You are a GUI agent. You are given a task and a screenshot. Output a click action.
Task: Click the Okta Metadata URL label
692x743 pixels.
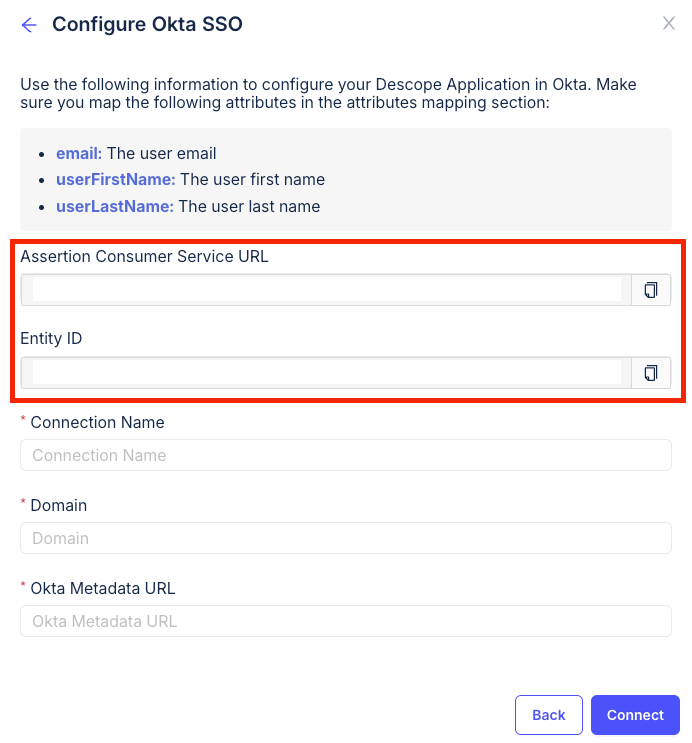103,588
